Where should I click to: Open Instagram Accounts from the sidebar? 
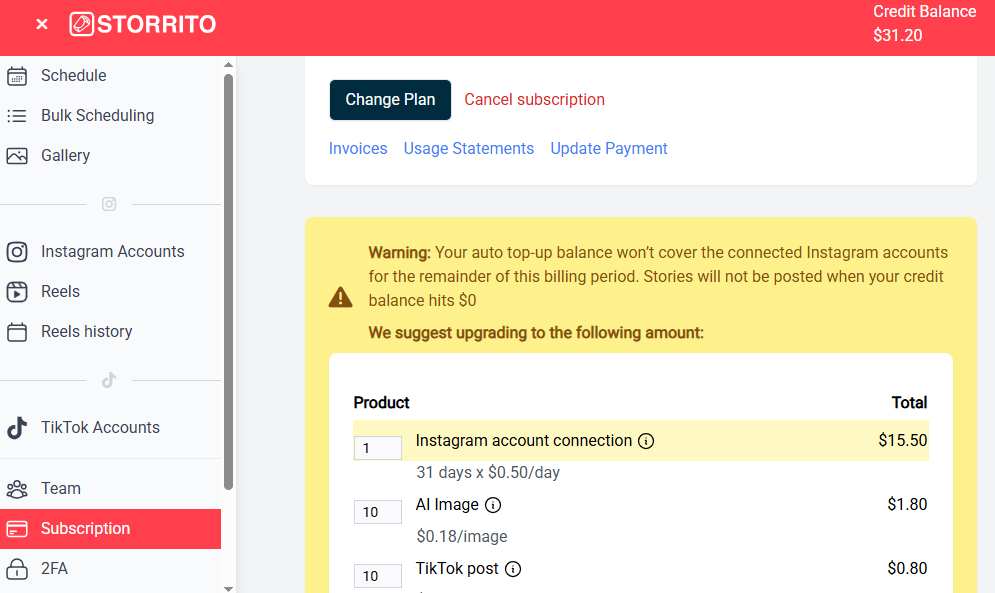tap(111, 251)
